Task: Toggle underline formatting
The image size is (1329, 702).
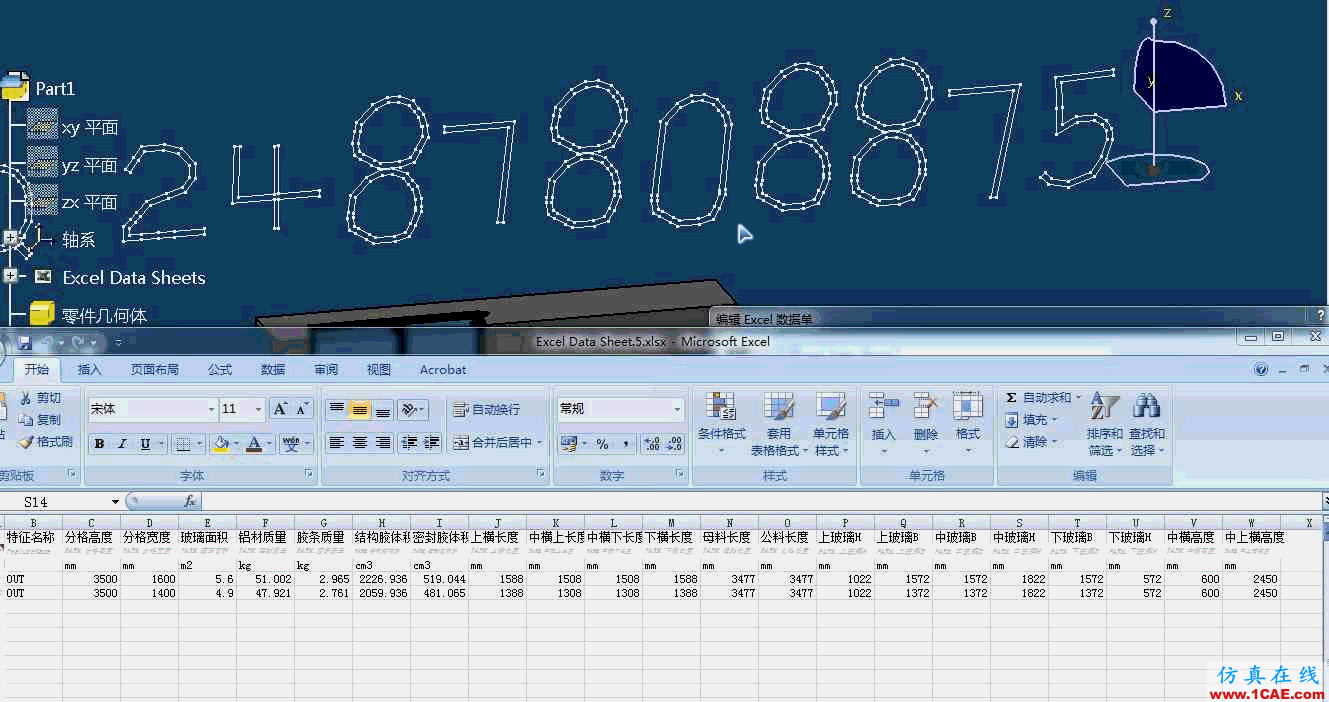Action: pyautogui.click(x=146, y=444)
